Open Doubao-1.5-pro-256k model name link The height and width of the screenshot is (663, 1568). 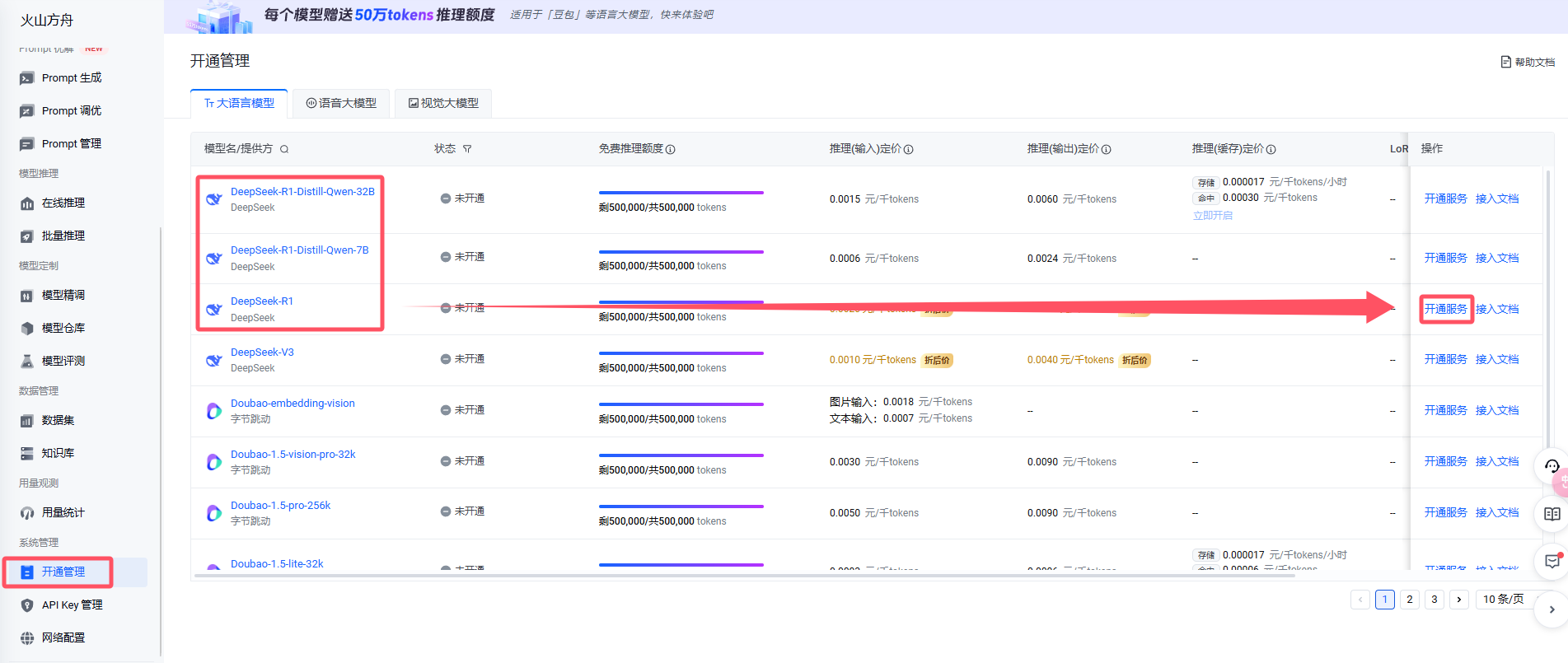[x=280, y=505]
